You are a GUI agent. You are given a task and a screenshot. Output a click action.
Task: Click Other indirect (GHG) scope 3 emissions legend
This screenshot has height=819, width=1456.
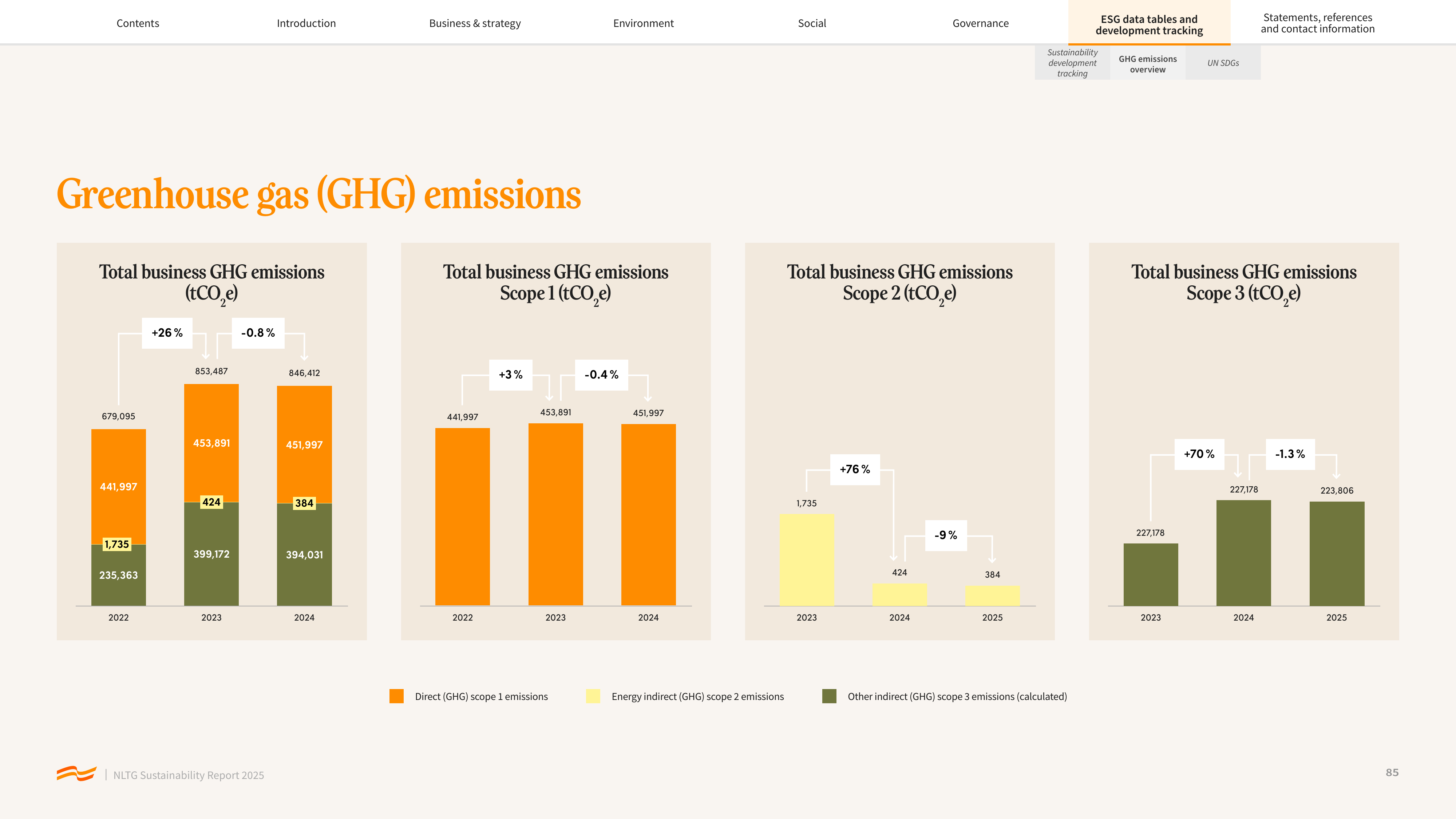957,696
